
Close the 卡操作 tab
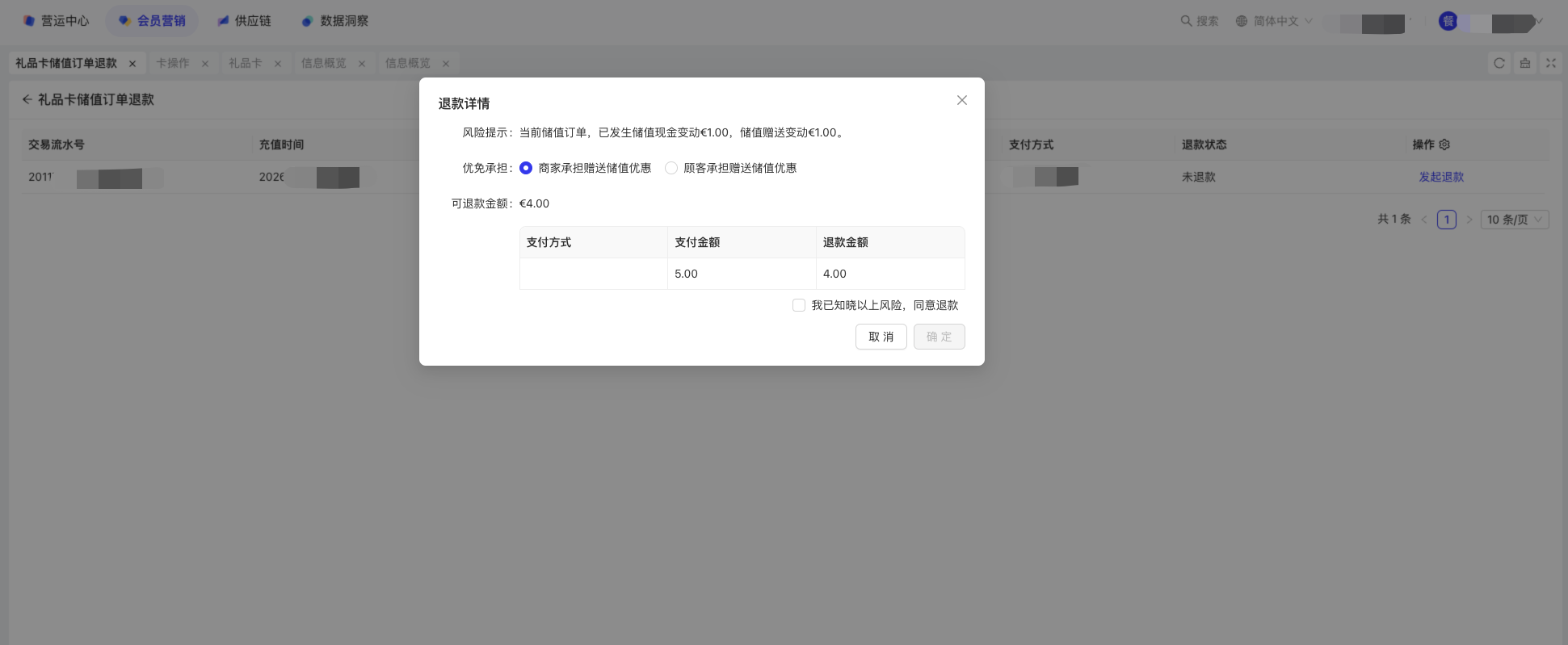click(205, 64)
